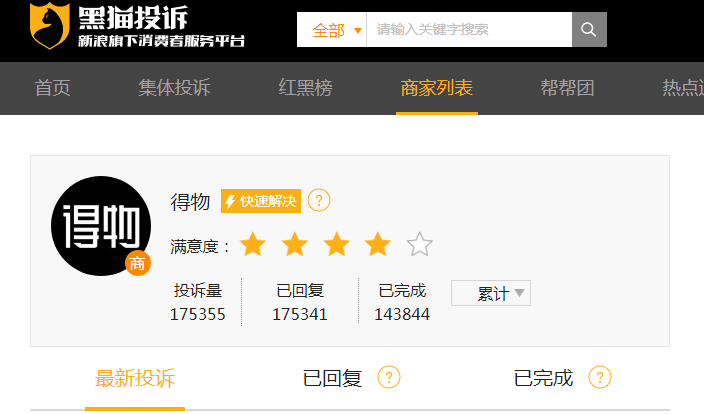Click the orange 商 merchant badge
The height and width of the screenshot is (414, 704).
(x=137, y=263)
